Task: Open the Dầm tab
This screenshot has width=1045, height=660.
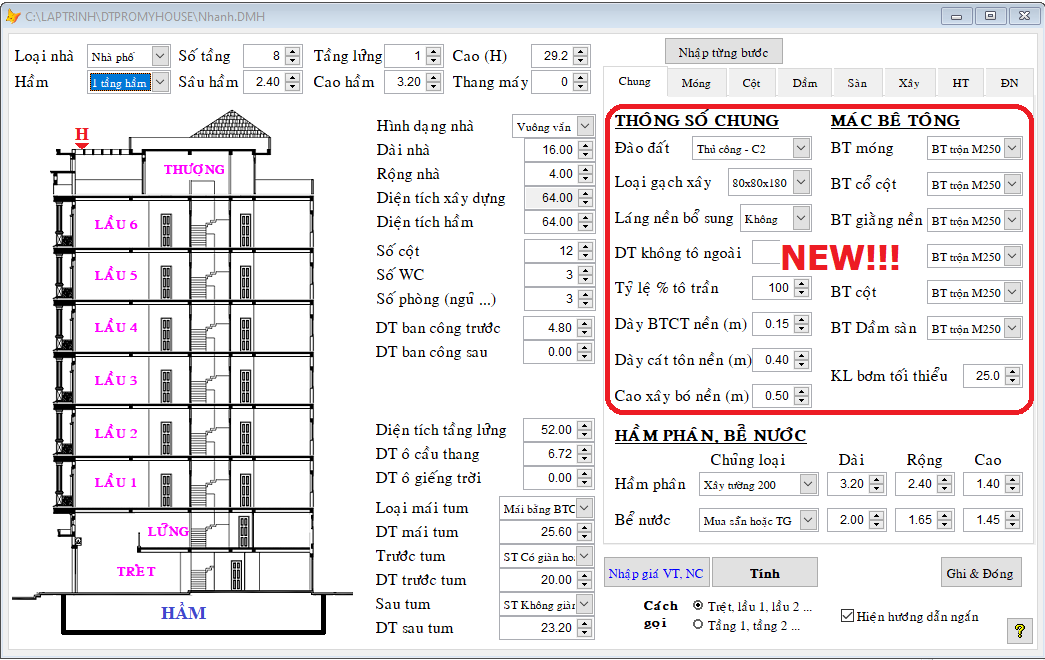Action: (804, 83)
